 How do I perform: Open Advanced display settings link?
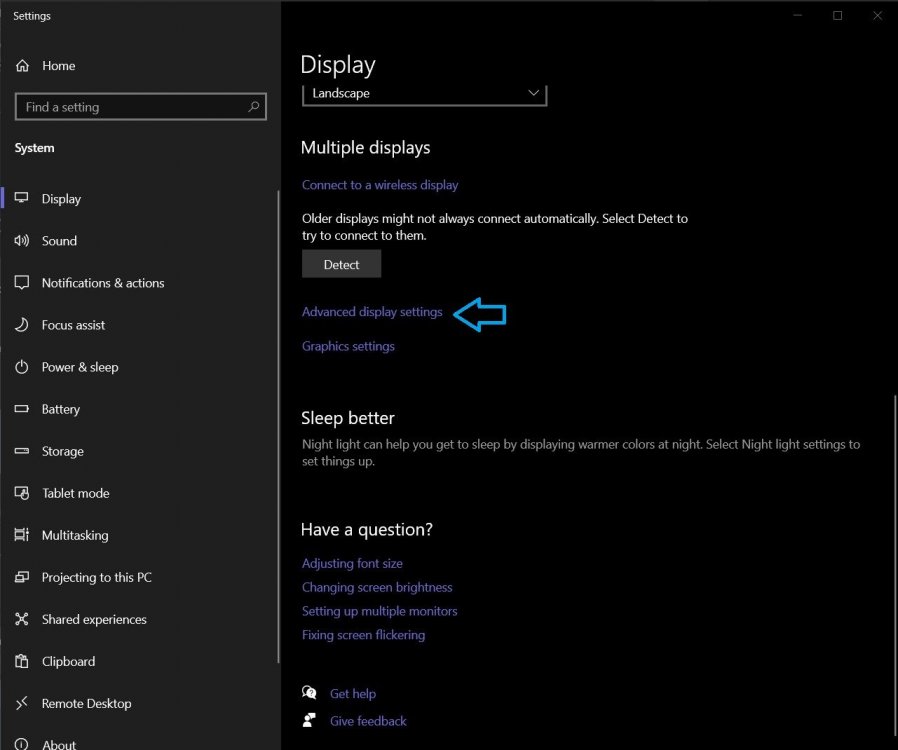(x=372, y=312)
